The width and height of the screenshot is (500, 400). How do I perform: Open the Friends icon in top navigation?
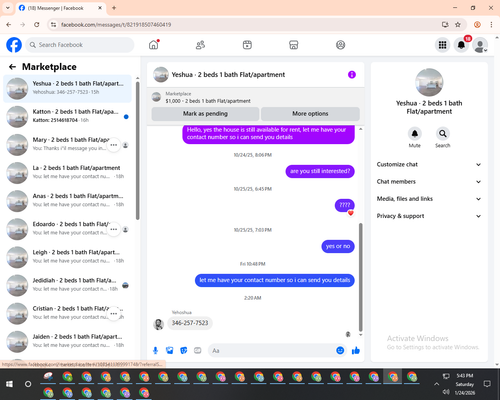[200, 45]
